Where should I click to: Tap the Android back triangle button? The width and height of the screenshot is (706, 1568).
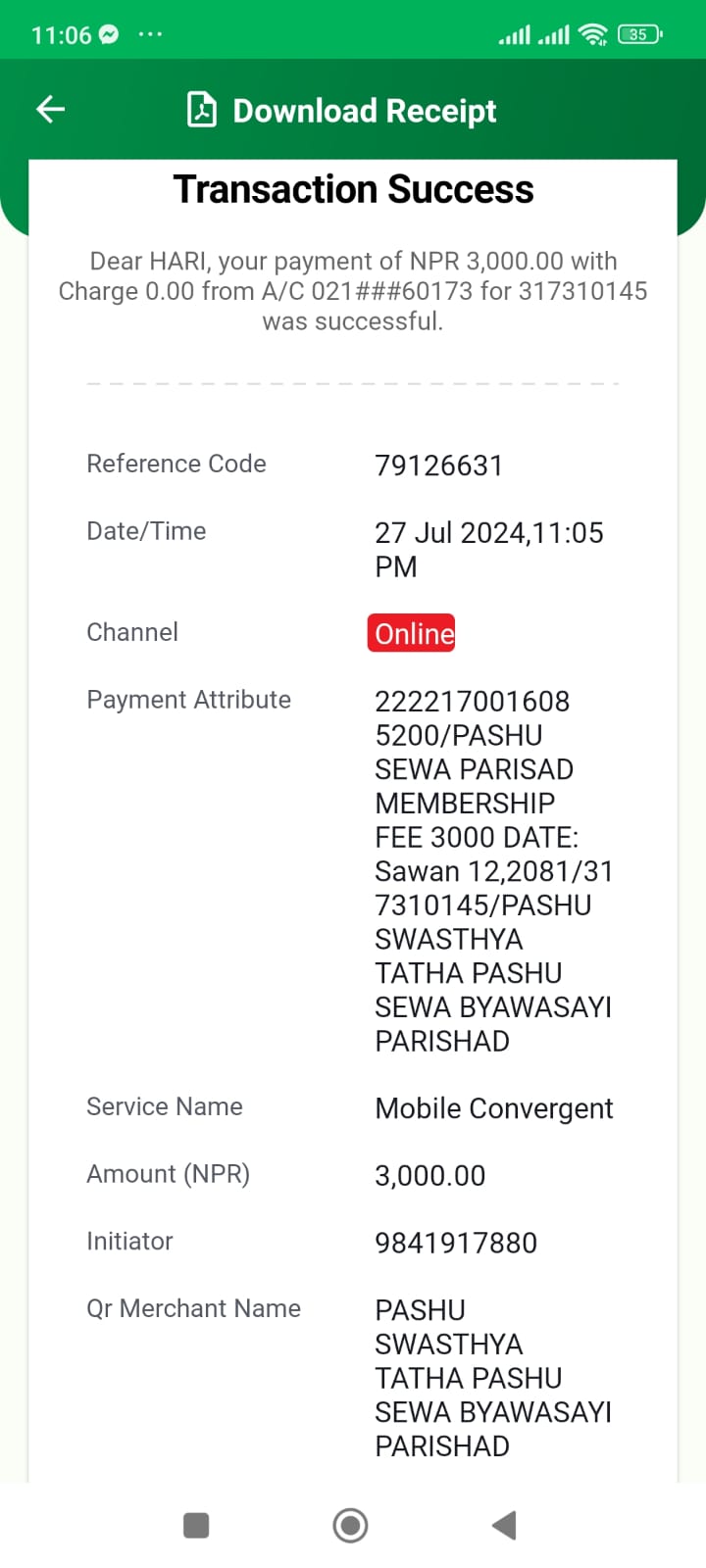[x=504, y=1525]
